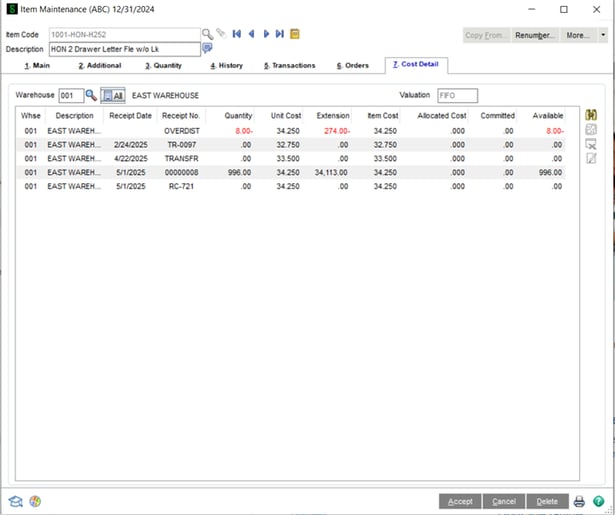615x515 pixels.
Task: Go to the first item record
Action: click(237, 34)
